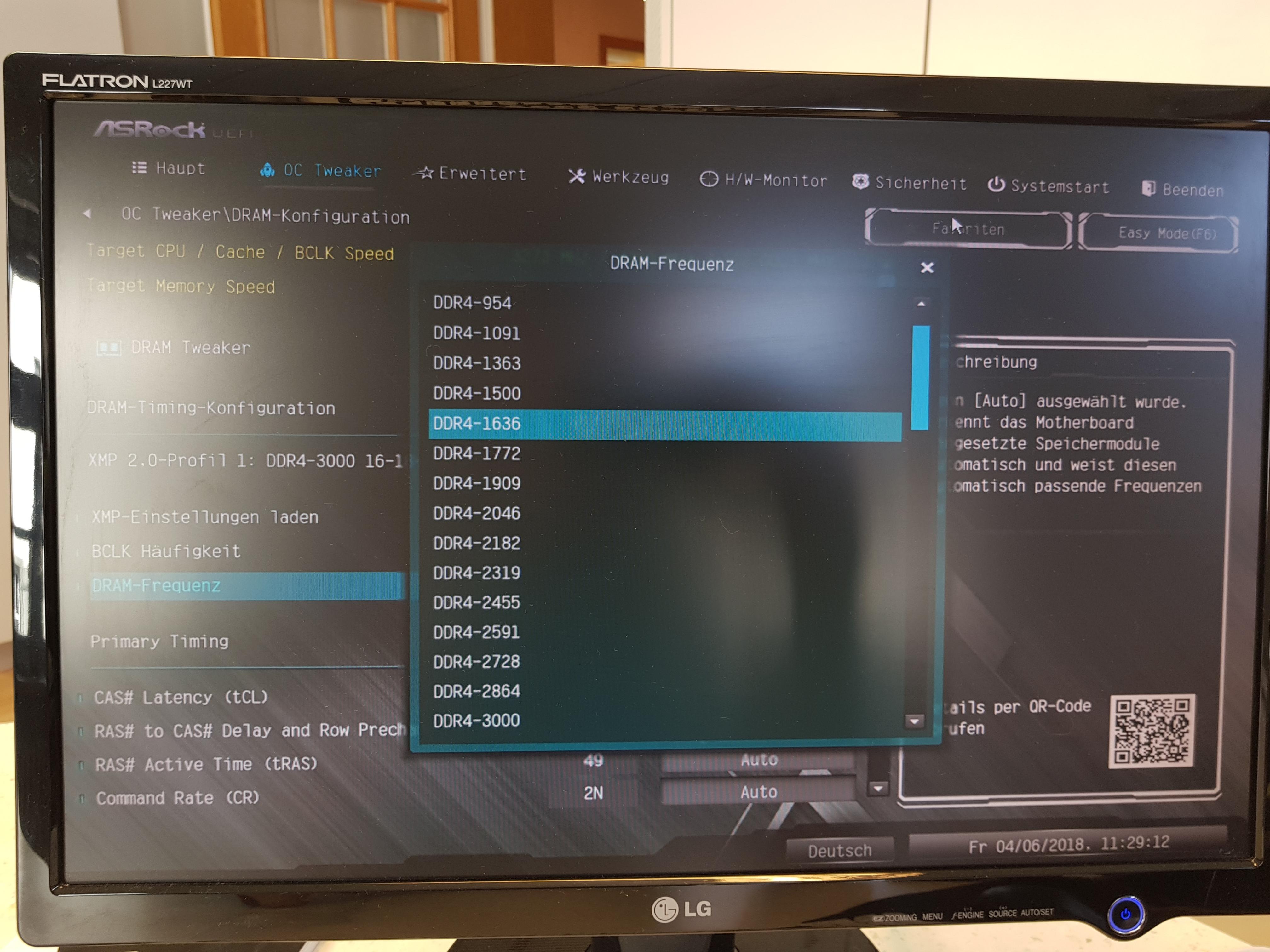Click the back arrow beside OC Tweaker path

pyautogui.click(x=87, y=214)
